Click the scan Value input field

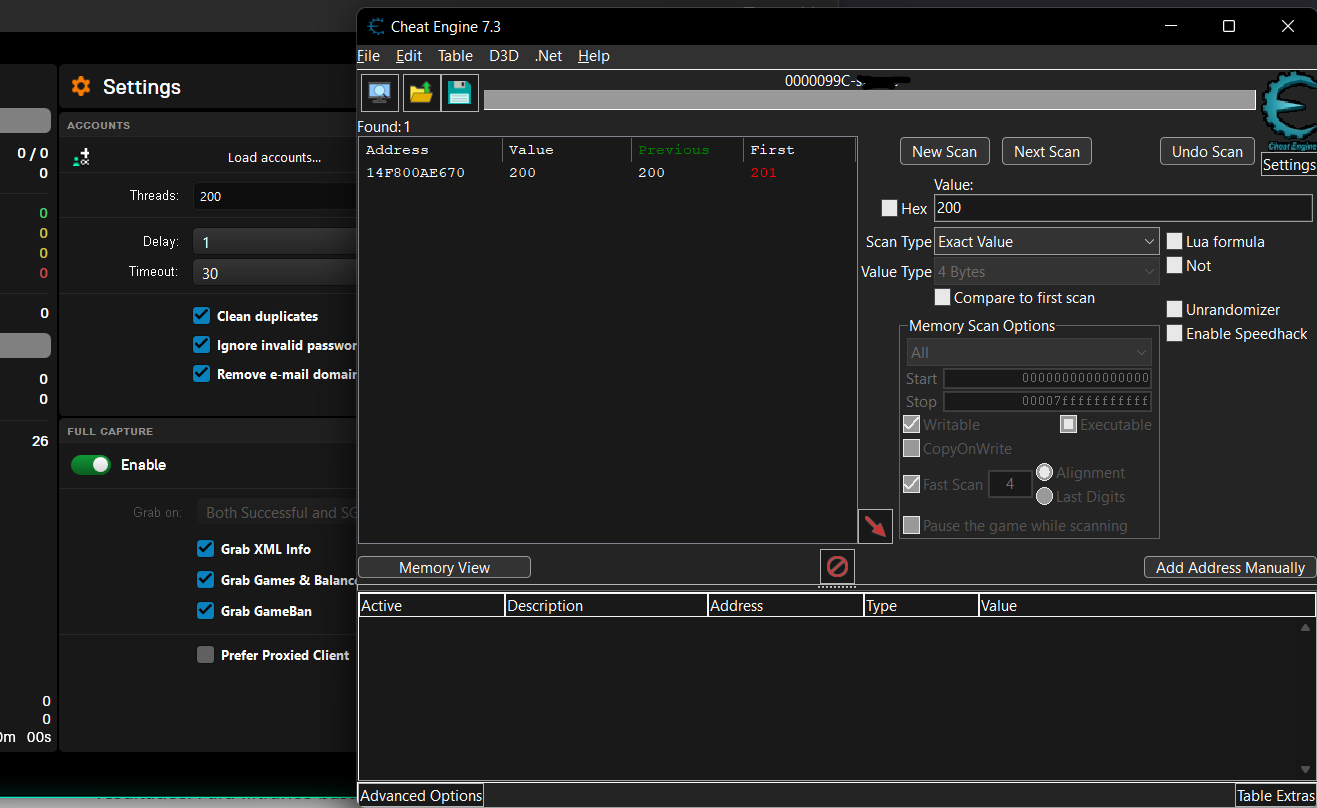pos(1123,208)
